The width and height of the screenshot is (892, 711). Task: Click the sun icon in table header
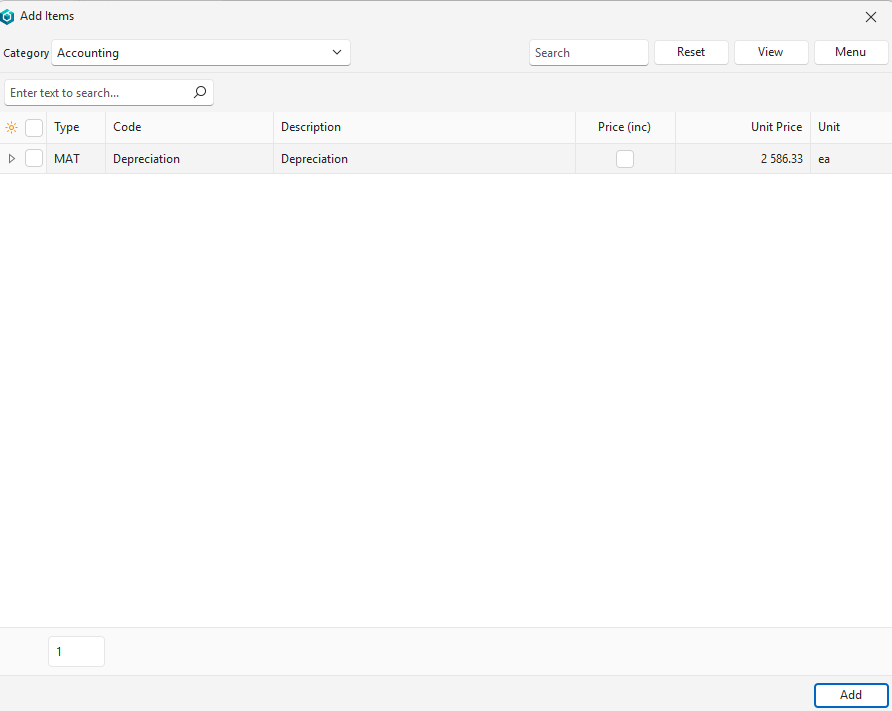pos(12,127)
